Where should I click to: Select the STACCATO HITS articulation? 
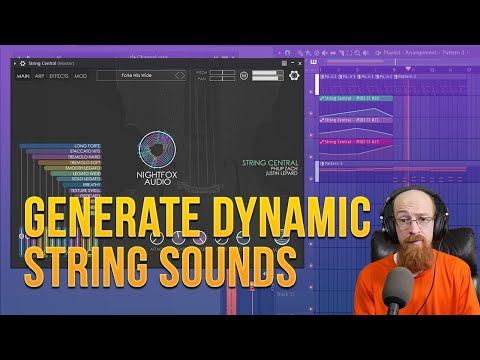63,151
